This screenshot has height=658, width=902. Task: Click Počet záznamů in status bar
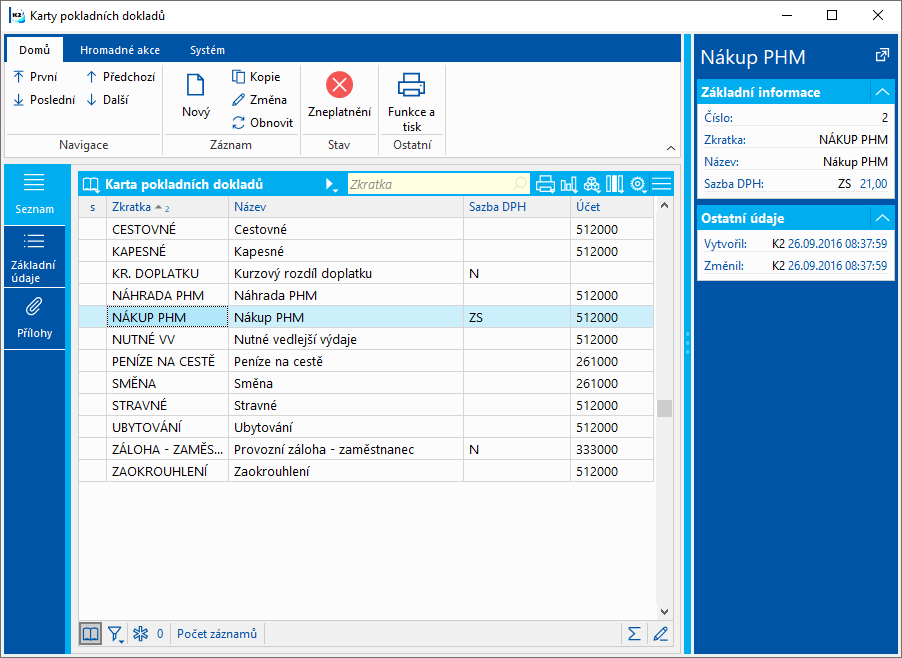tap(217, 633)
